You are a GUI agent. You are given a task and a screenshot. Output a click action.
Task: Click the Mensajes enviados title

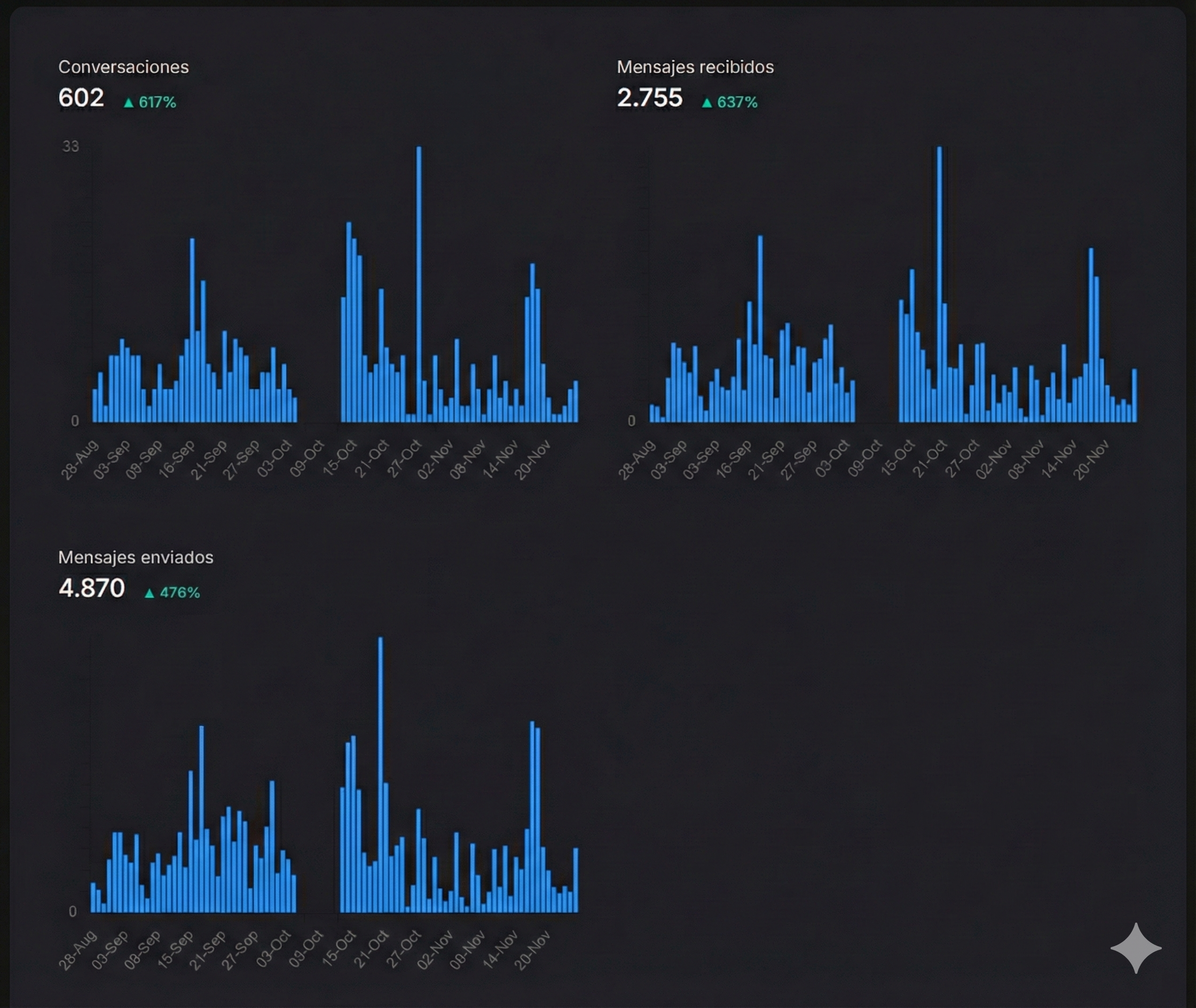coord(136,557)
